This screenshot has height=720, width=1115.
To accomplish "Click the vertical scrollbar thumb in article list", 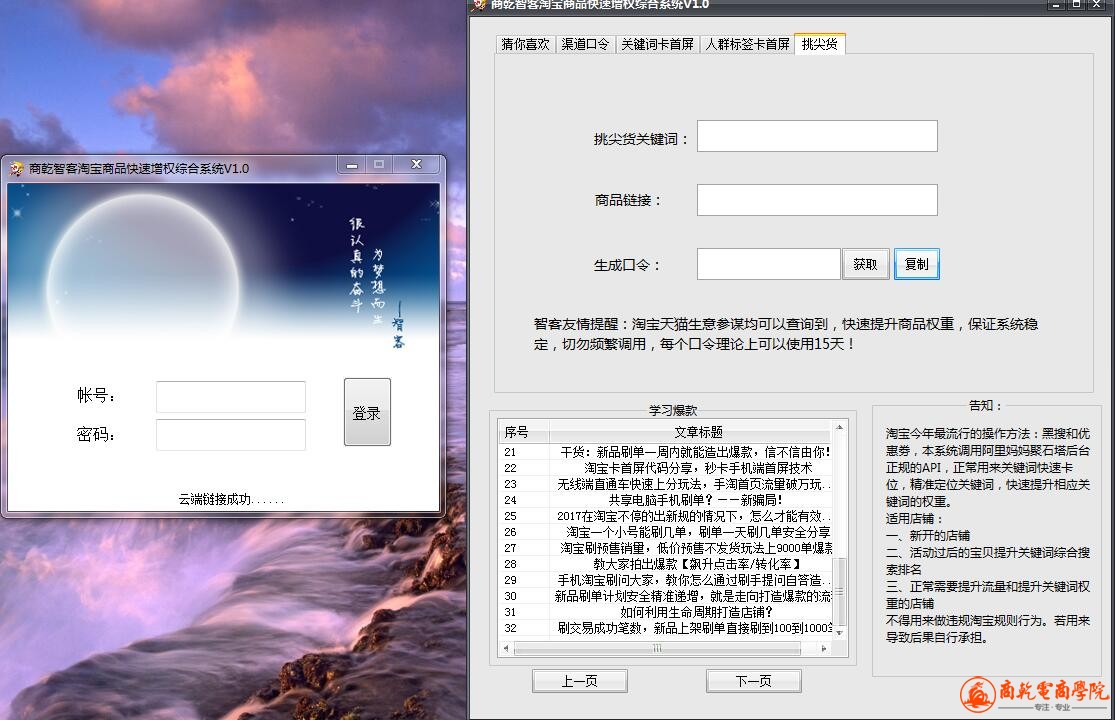I will click(840, 591).
